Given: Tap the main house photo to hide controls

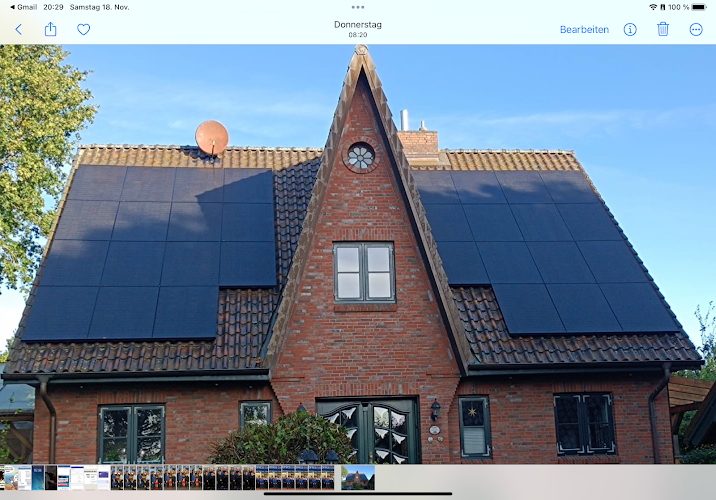Looking at the screenshot, I should pos(358,250).
